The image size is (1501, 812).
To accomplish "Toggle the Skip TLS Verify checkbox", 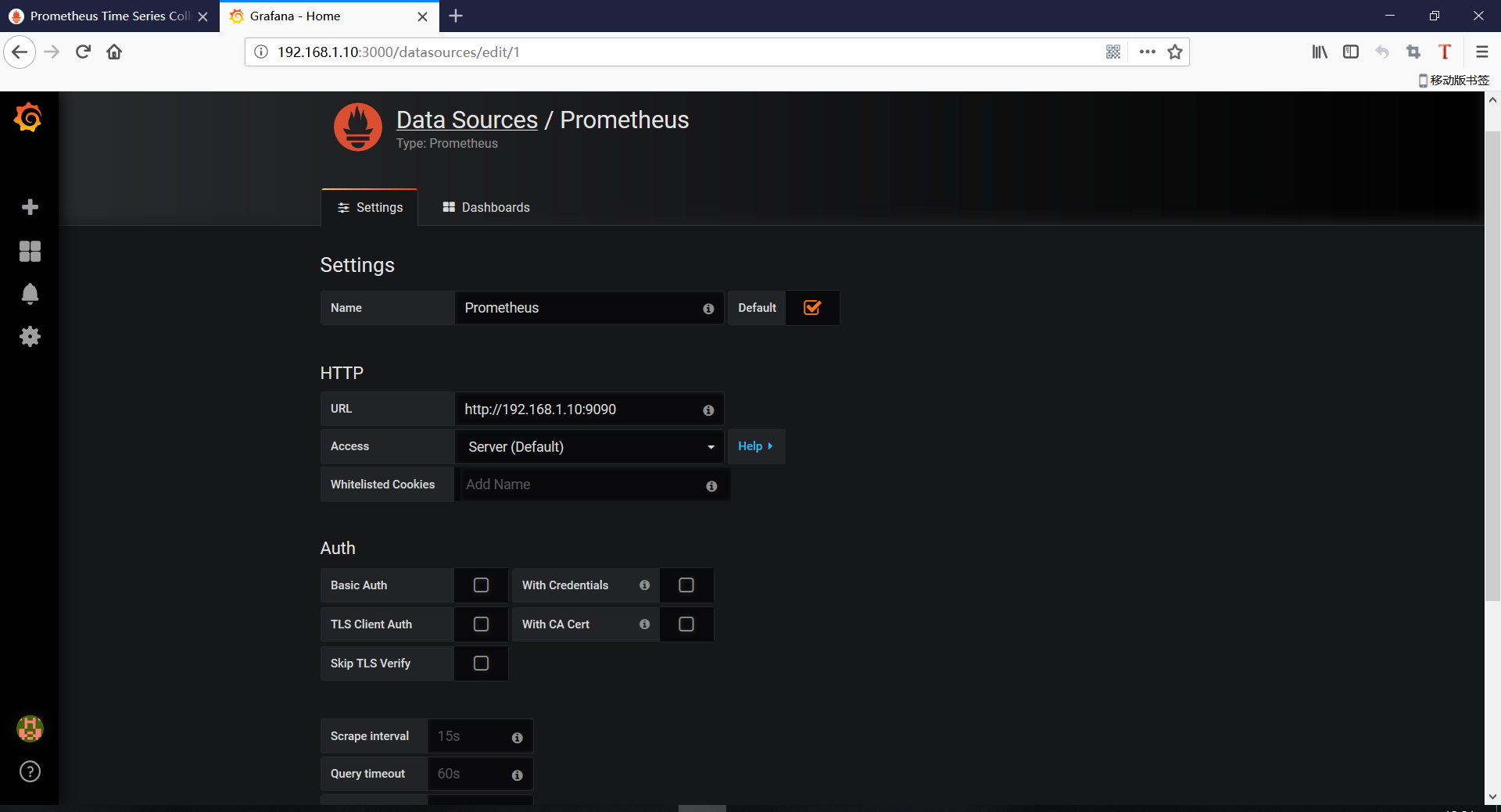I will click(x=481, y=664).
